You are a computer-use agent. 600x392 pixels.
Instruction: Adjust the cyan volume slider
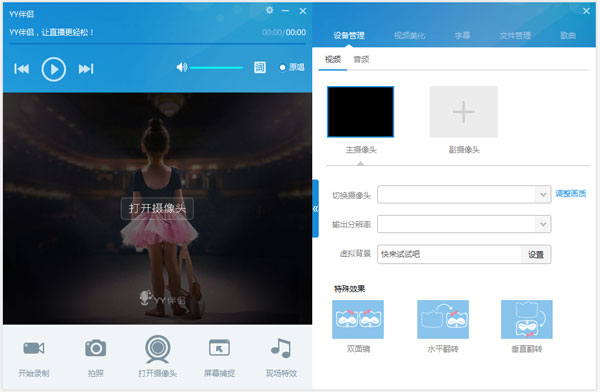point(216,68)
